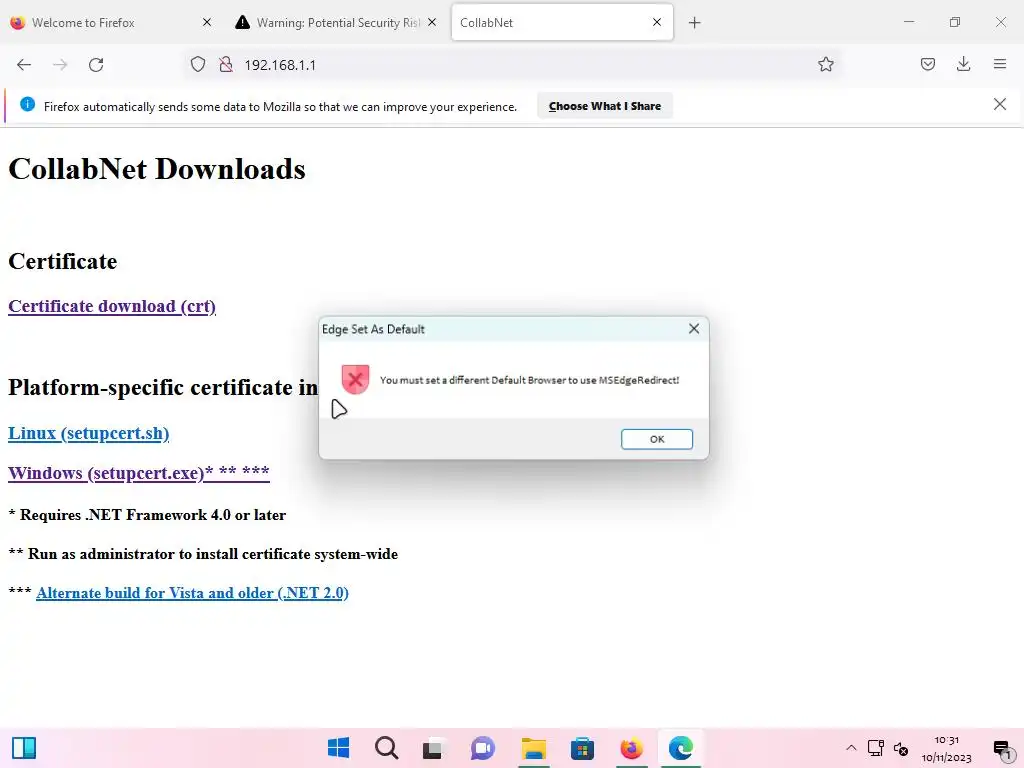Switch to the Warning: Potential Security Risk tab
This screenshot has height=768, width=1024.
click(x=337, y=23)
